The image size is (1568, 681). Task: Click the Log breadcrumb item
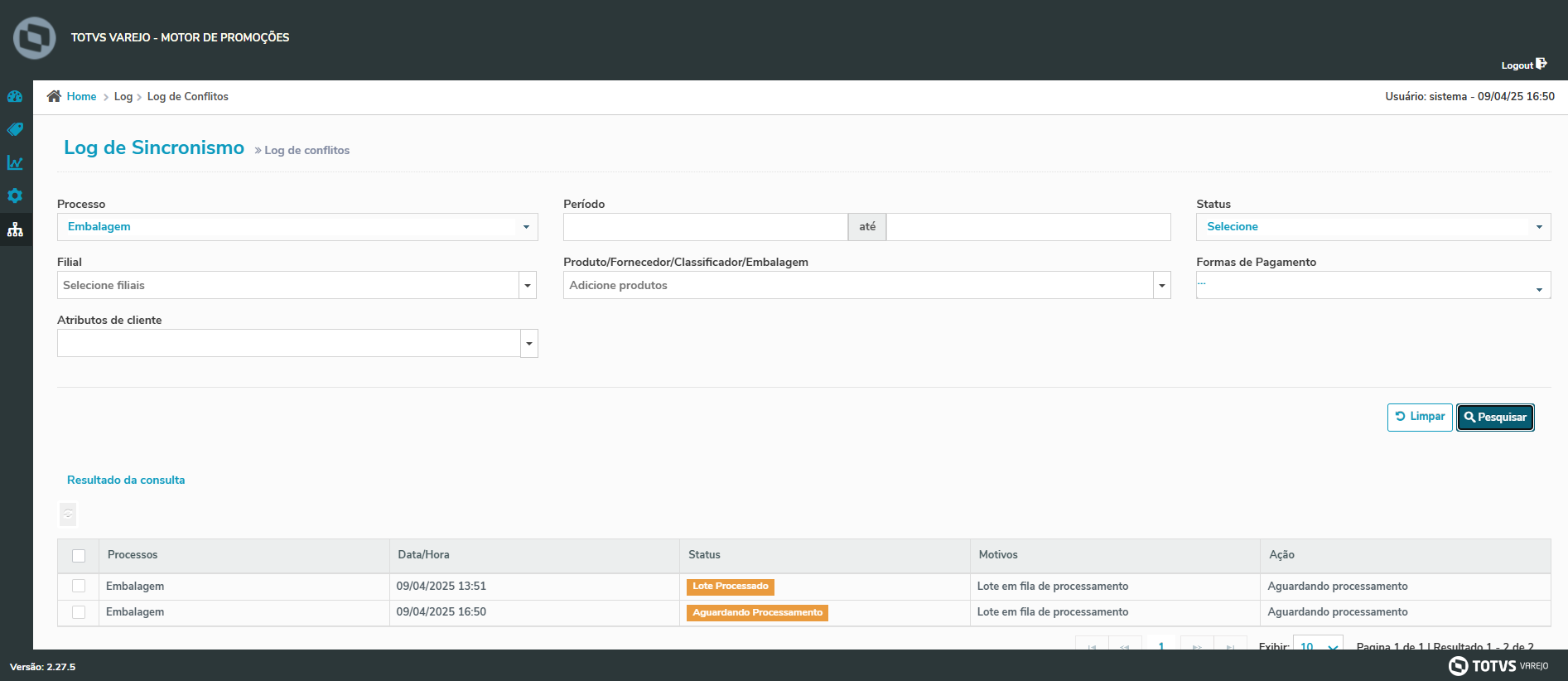pyautogui.click(x=123, y=97)
